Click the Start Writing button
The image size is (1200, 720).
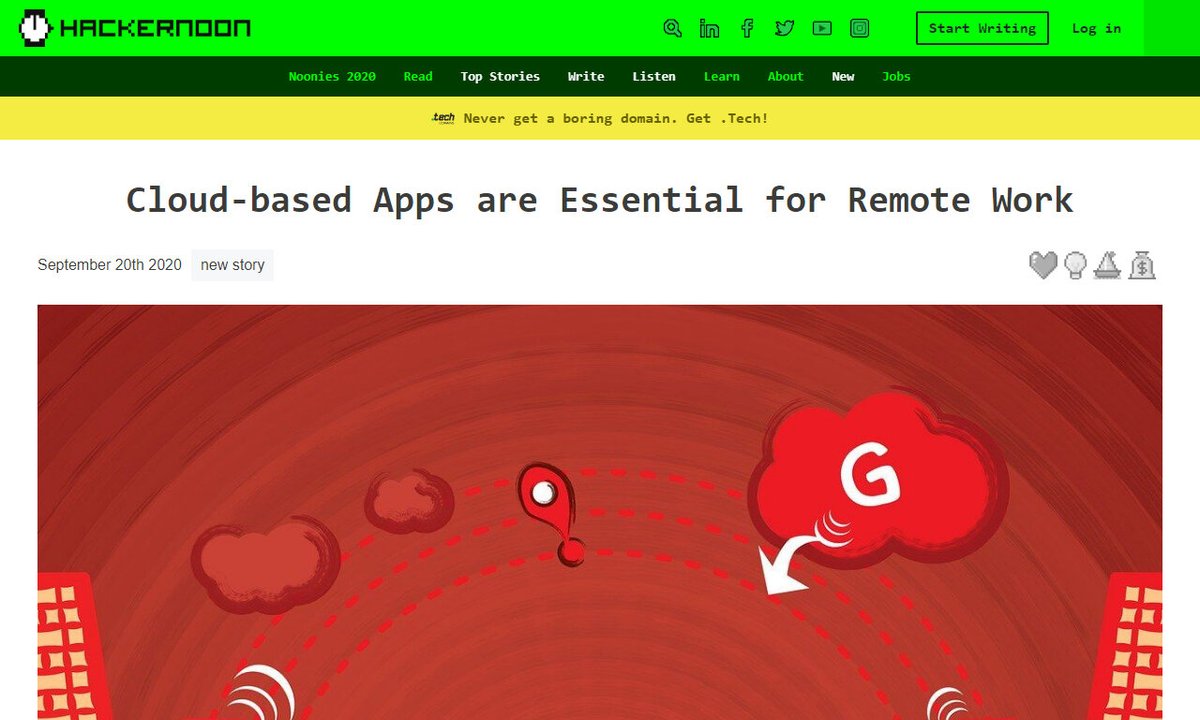(x=981, y=28)
